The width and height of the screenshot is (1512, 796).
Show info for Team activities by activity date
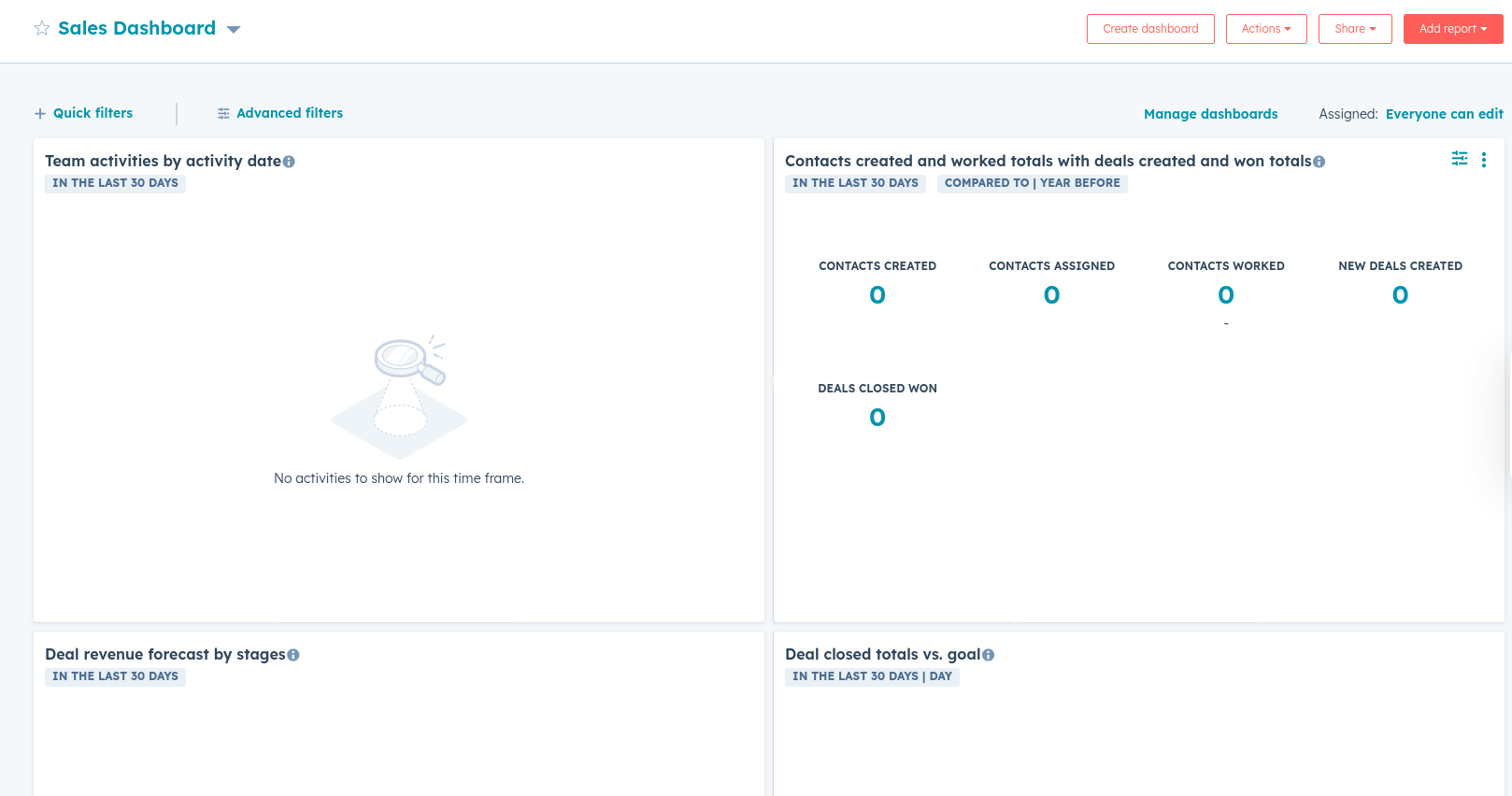pyautogui.click(x=289, y=162)
